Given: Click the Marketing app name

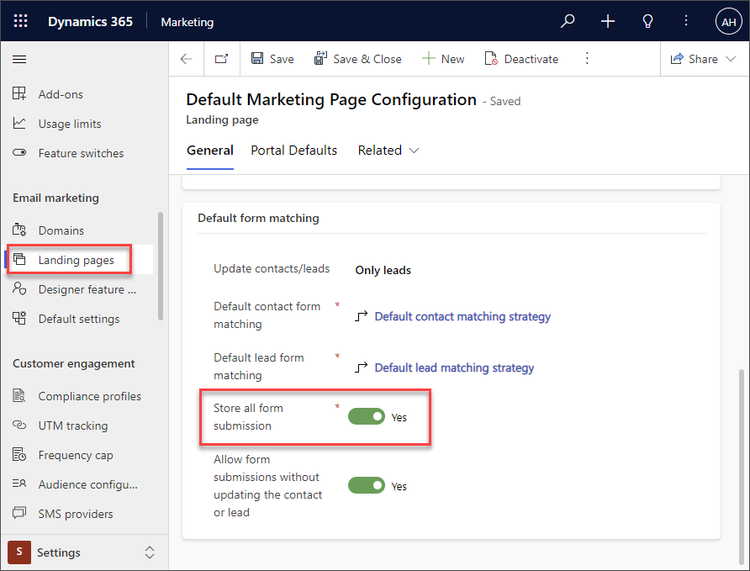Looking at the screenshot, I should (x=187, y=22).
